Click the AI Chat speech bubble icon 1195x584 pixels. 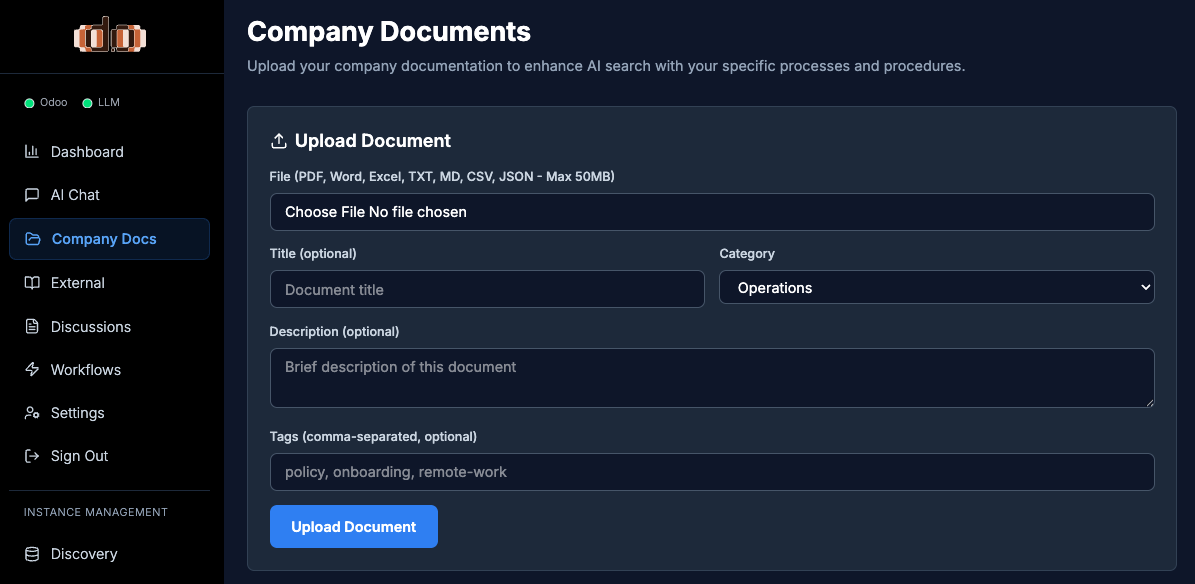32,195
